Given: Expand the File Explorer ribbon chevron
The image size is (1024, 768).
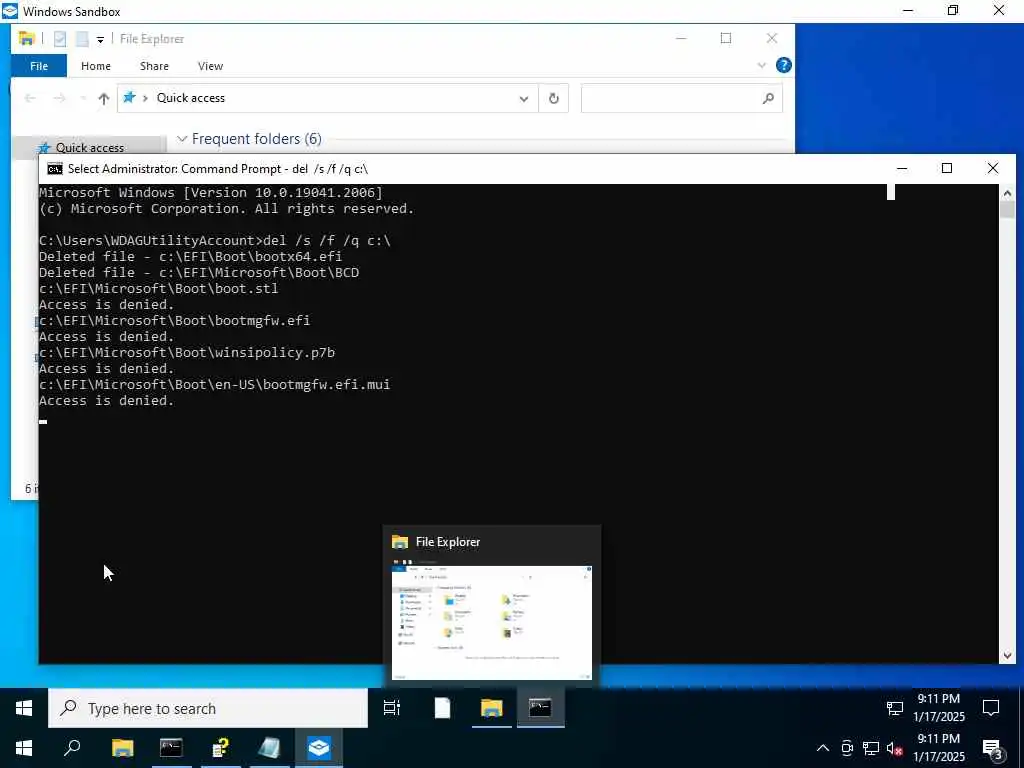Looking at the screenshot, I should (761, 65).
